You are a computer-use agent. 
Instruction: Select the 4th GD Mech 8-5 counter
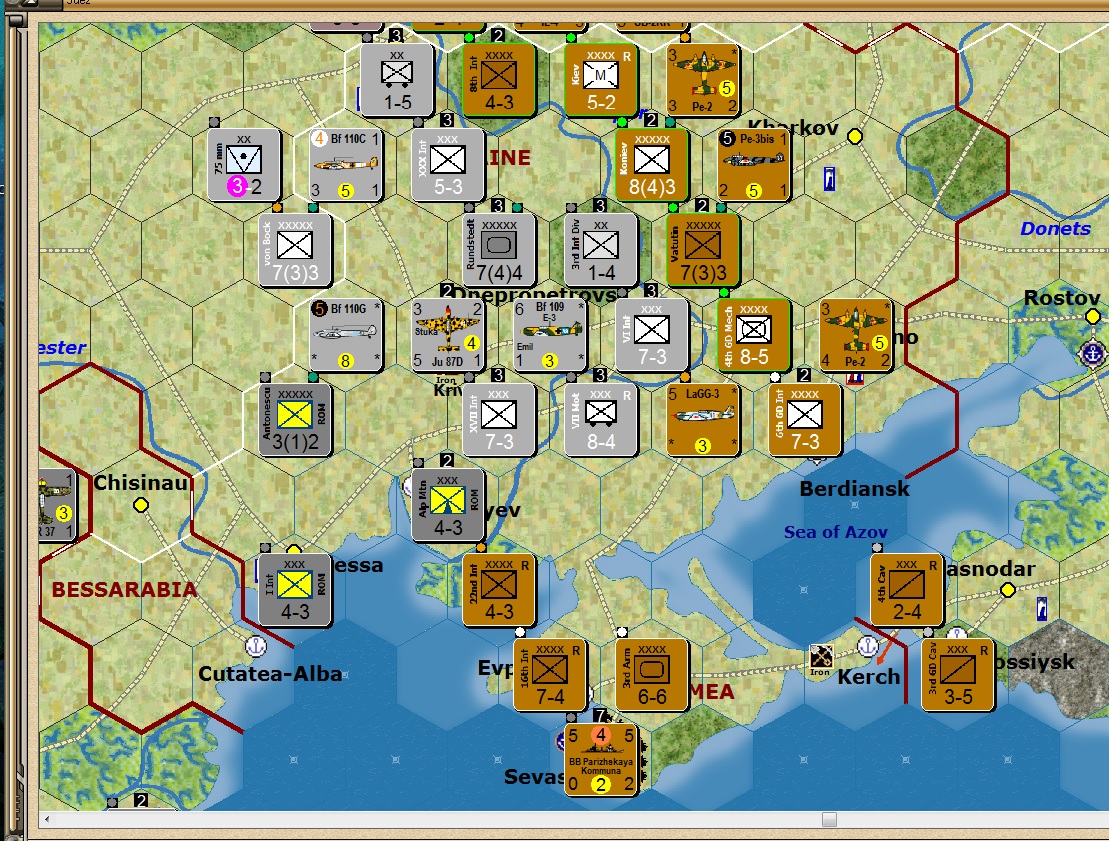pyautogui.click(x=753, y=335)
